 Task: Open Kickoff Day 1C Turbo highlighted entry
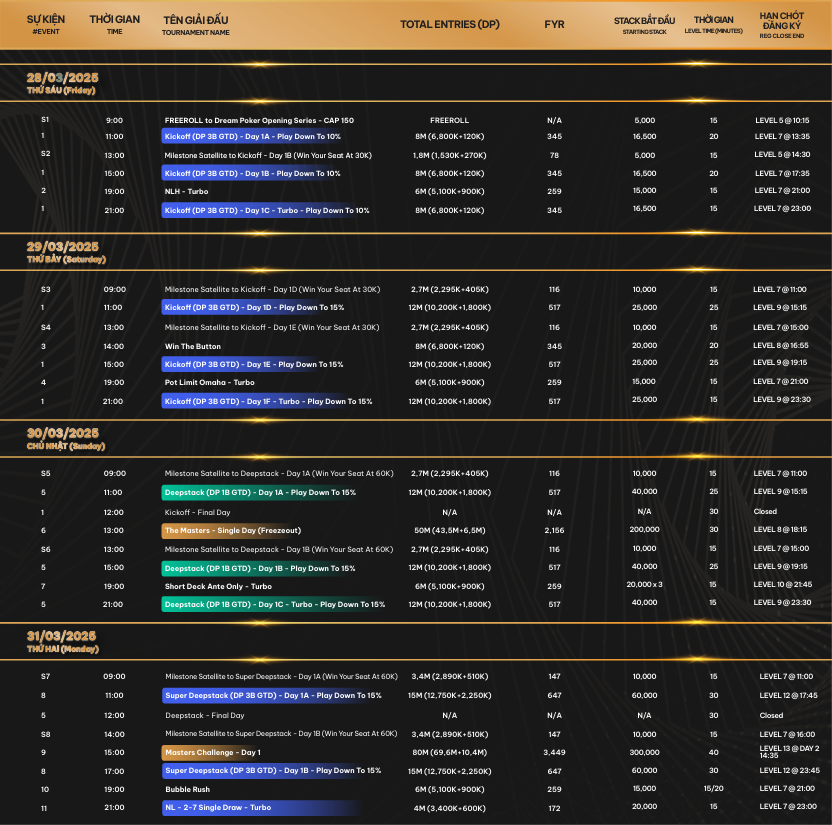pyautogui.click(x=267, y=211)
